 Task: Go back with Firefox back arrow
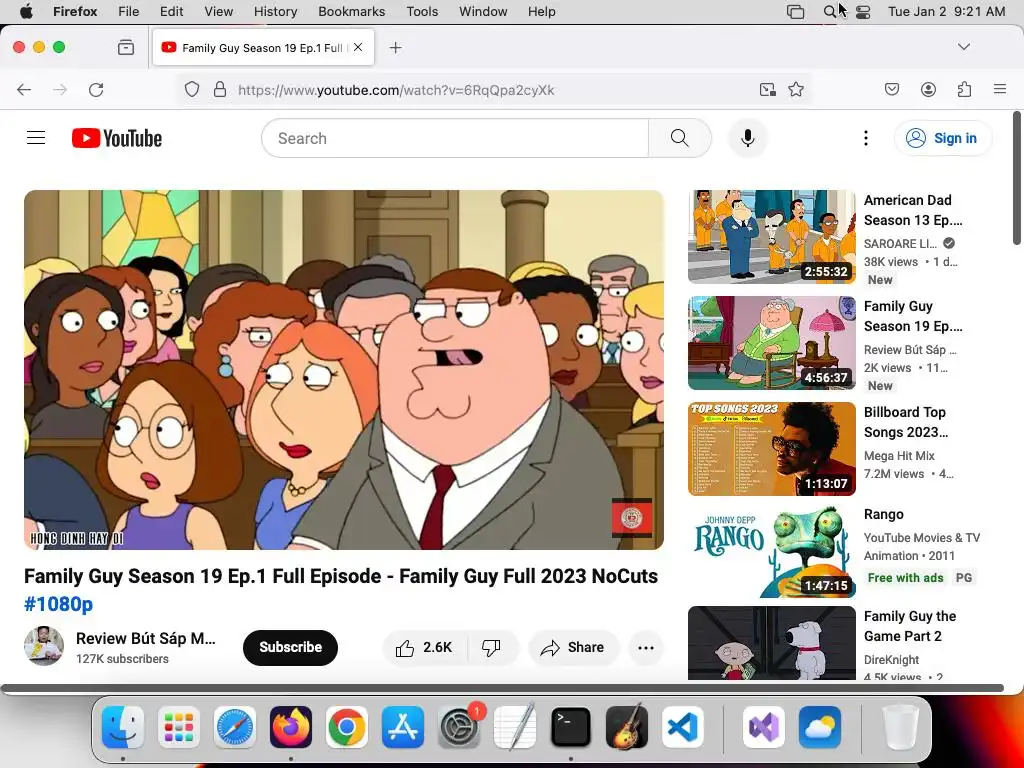(x=24, y=89)
